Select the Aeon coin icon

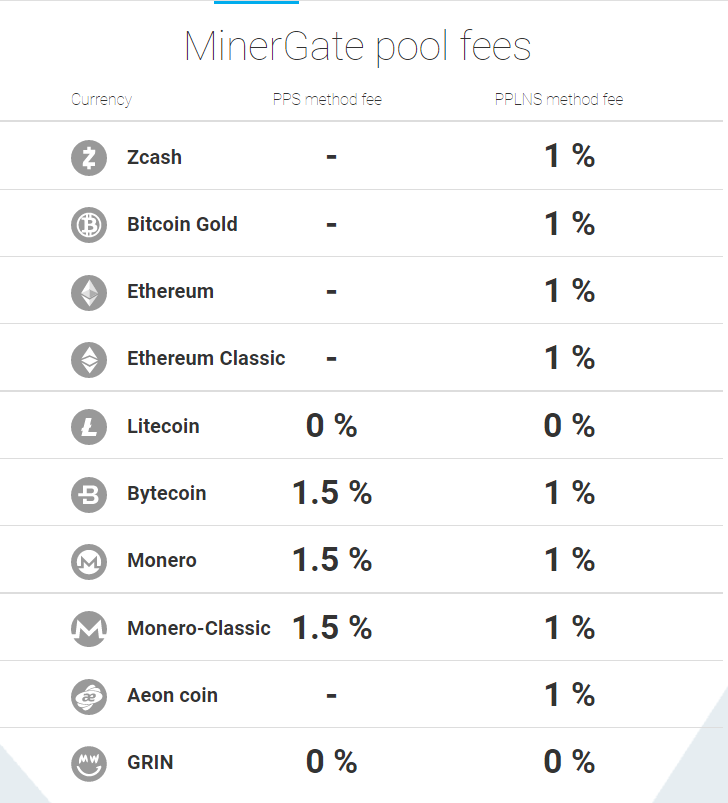pyautogui.click(x=89, y=696)
